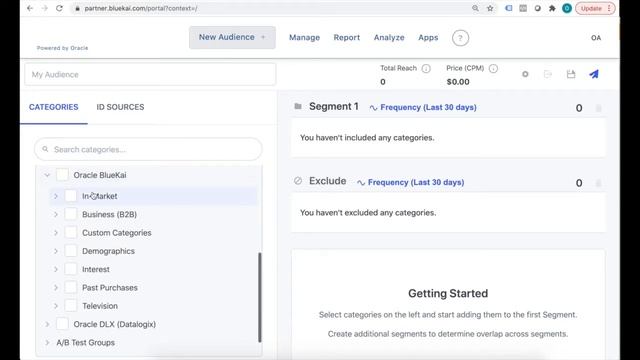Screen dimensions: 640x360
Task: Check the Custom Categories checkbox
Action: (71, 233)
